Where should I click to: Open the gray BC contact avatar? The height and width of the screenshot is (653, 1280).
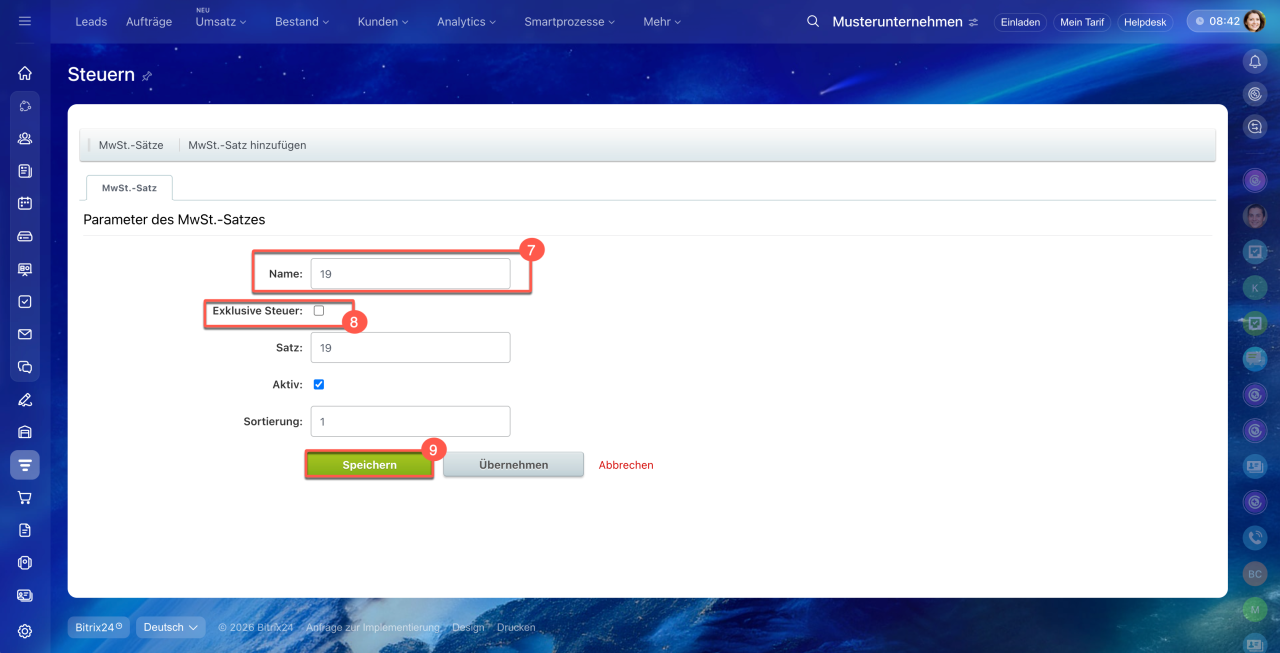(x=1255, y=573)
